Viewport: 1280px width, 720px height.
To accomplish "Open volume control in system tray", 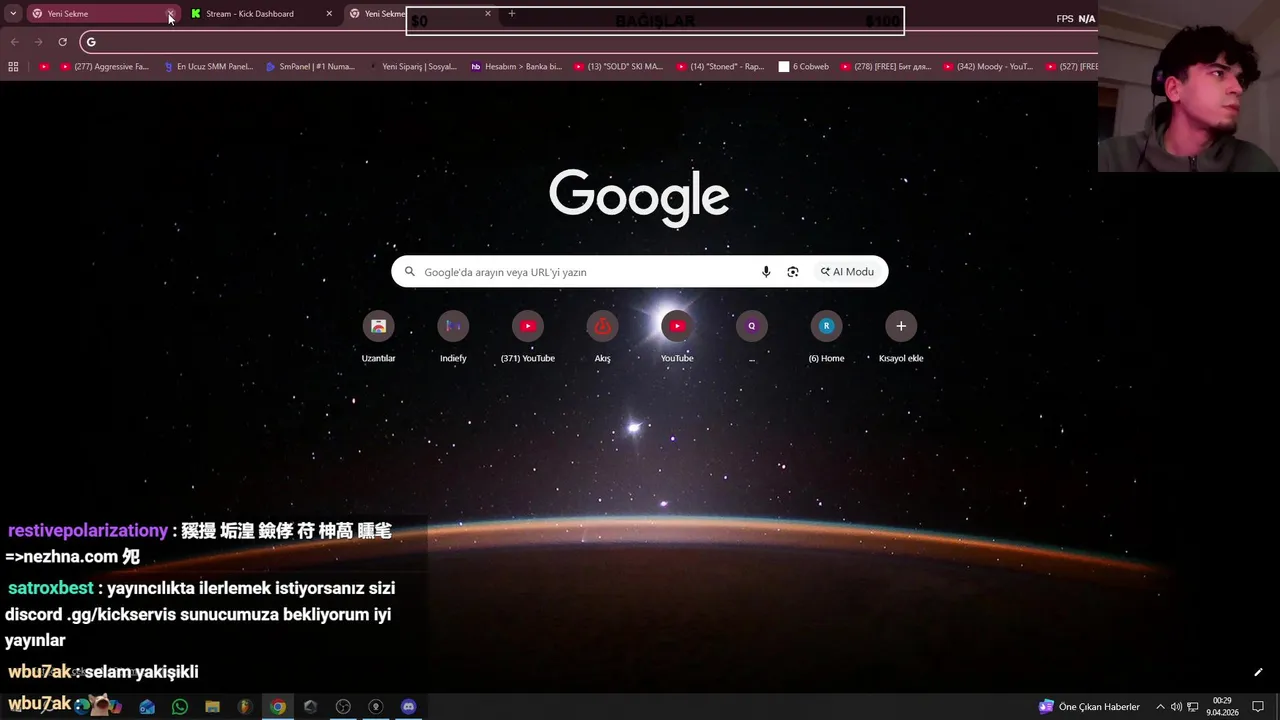I will click(x=1176, y=707).
